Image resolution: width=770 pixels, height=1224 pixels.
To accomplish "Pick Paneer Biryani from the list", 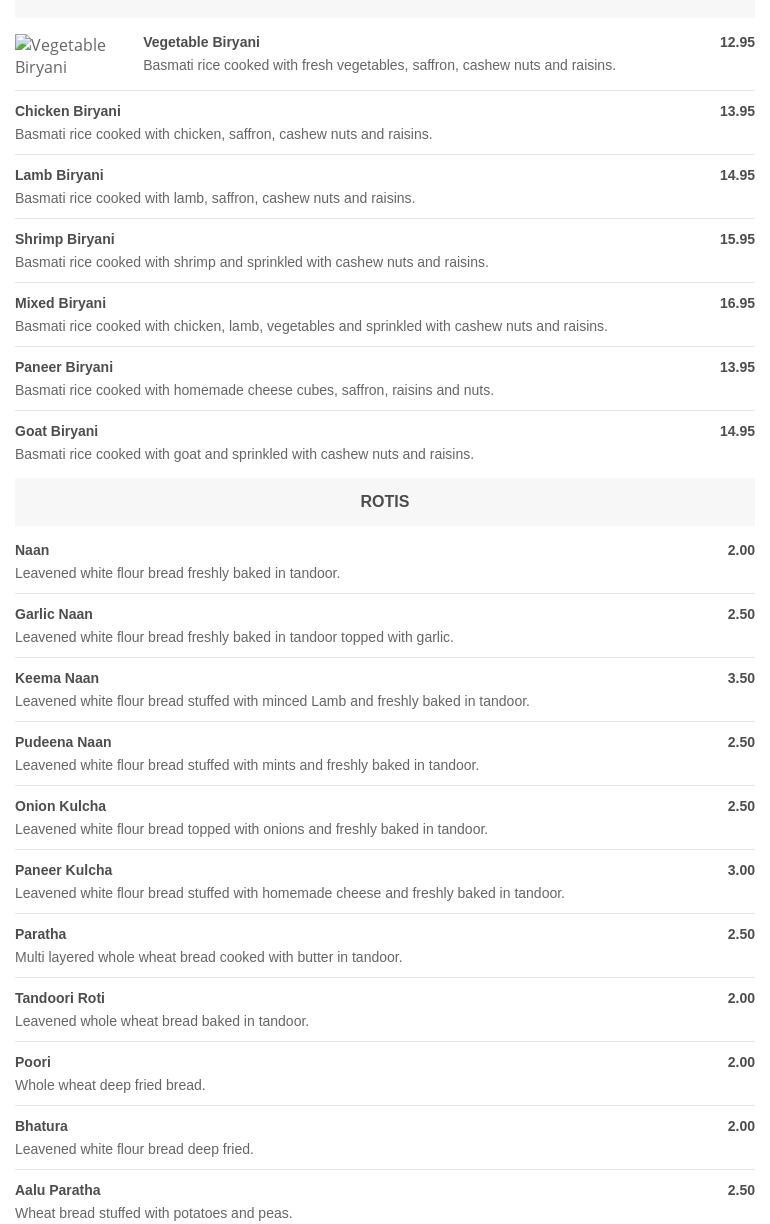I will pyautogui.click(x=64, y=367).
